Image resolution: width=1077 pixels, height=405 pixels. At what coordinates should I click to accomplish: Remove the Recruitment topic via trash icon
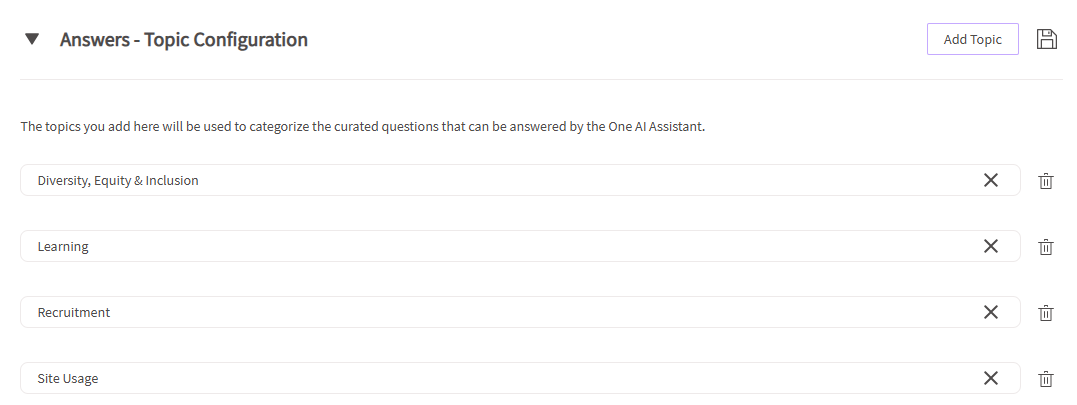pyautogui.click(x=1046, y=313)
